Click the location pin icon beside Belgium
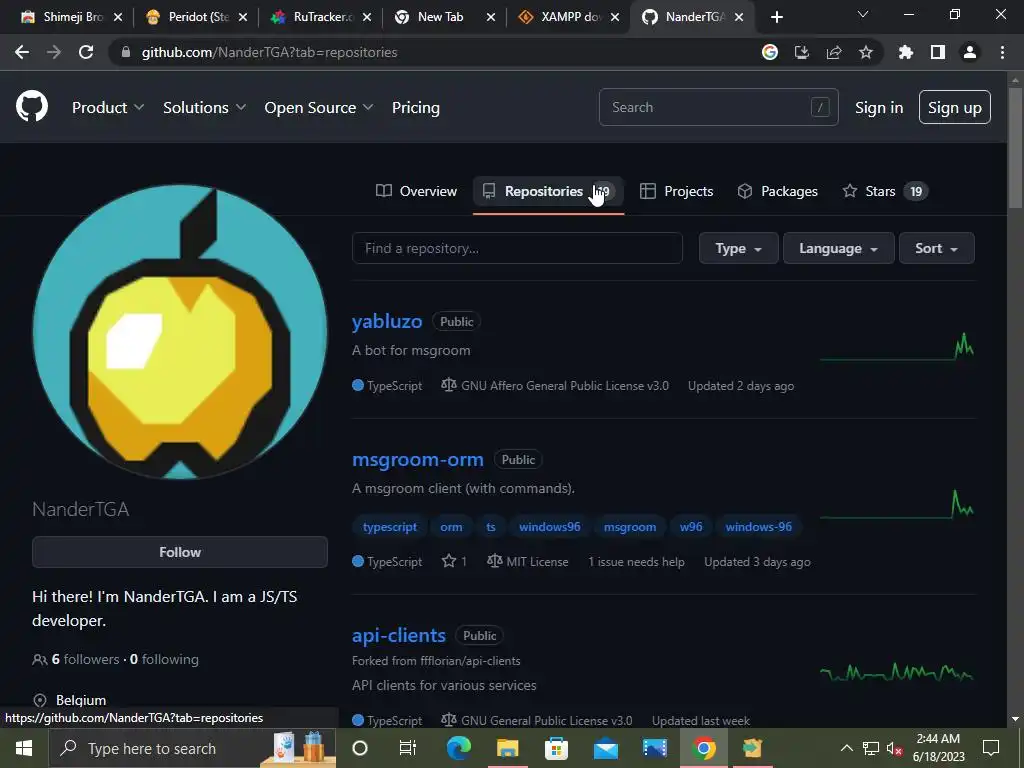The height and width of the screenshot is (768, 1024). coord(40,700)
